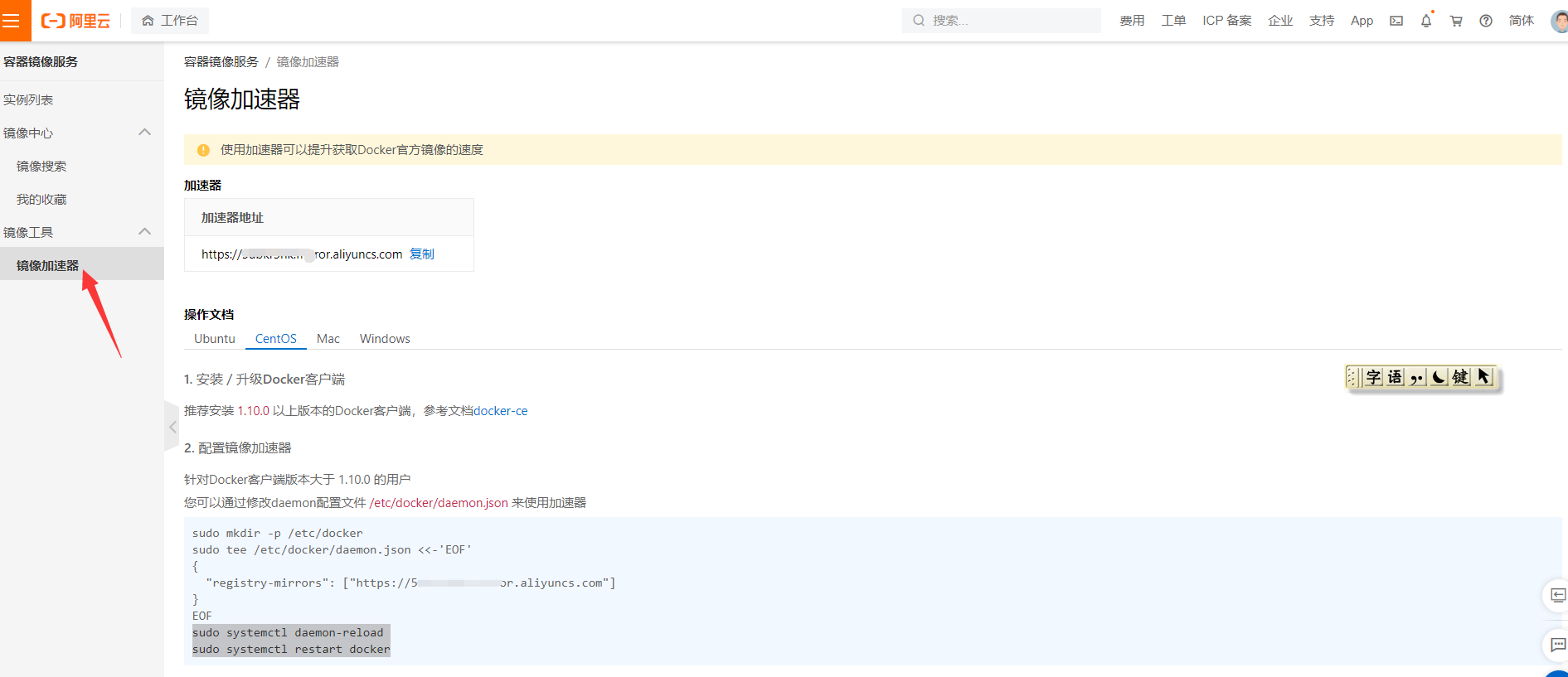
Task: Open the 工单 ticket menu
Action: [x=1173, y=21]
